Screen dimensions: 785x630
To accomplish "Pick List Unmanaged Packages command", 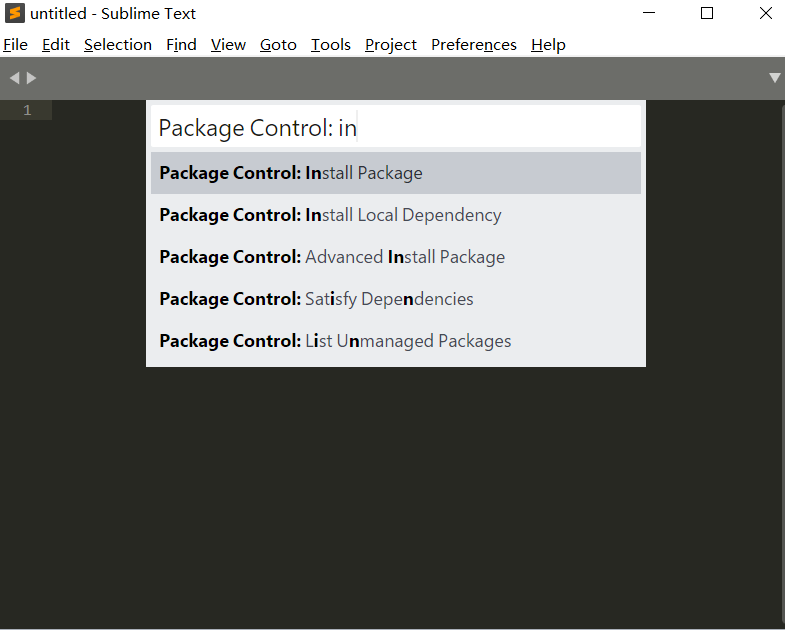I will click(x=396, y=341).
